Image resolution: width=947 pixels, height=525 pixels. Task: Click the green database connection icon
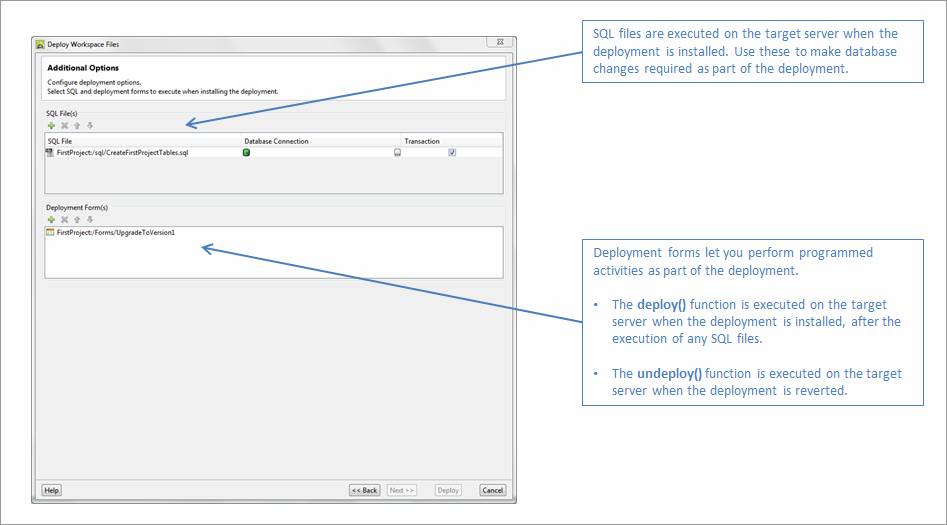246,152
